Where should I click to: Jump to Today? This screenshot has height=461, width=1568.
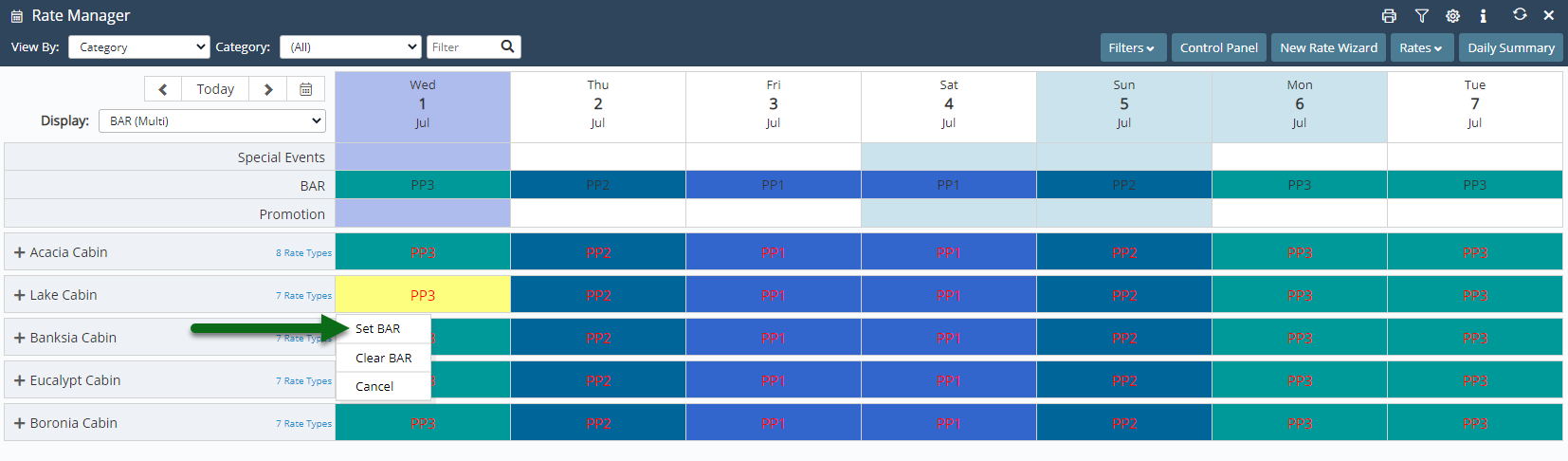click(215, 89)
